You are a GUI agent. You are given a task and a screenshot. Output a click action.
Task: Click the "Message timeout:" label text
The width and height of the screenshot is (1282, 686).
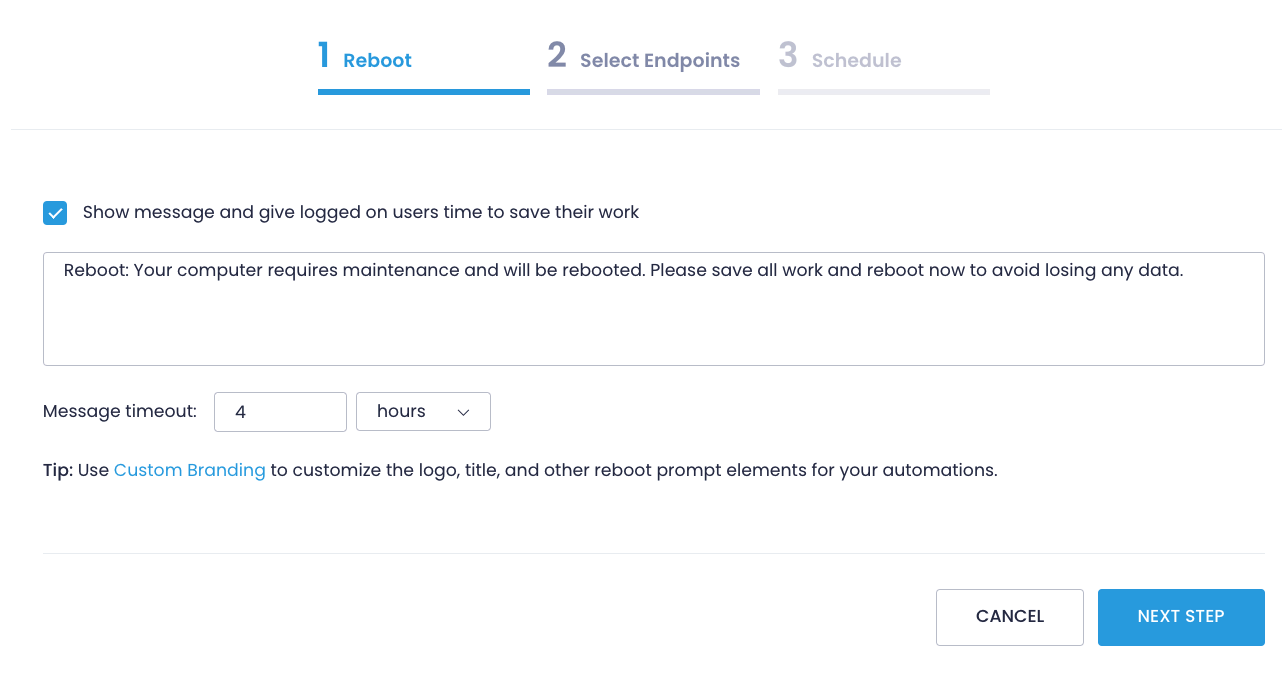pyautogui.click(x=120, y=411)
